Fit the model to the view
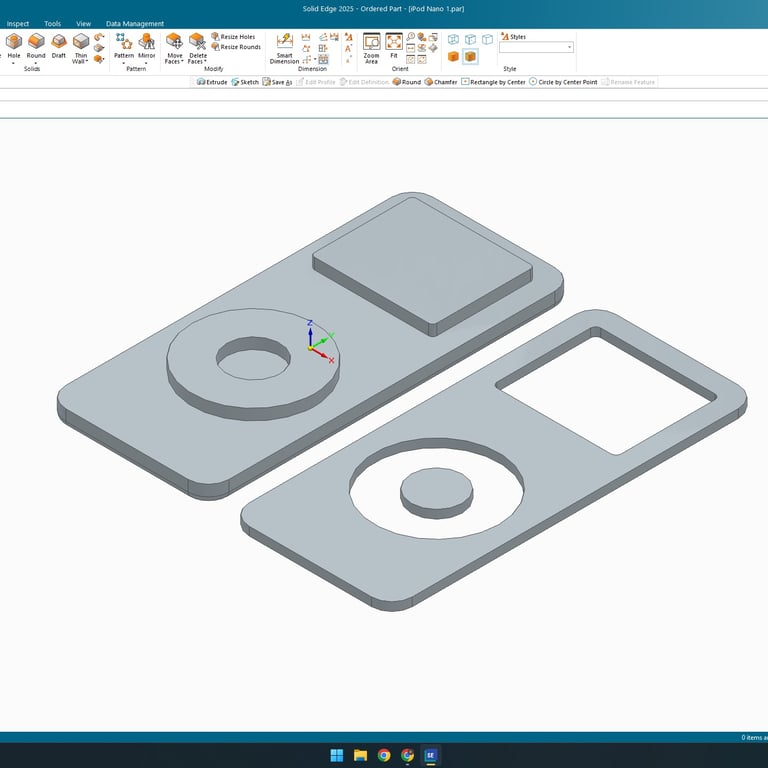The height and width of the screenshot is (768, 768). pyautogui.click(x=394, y=46)
